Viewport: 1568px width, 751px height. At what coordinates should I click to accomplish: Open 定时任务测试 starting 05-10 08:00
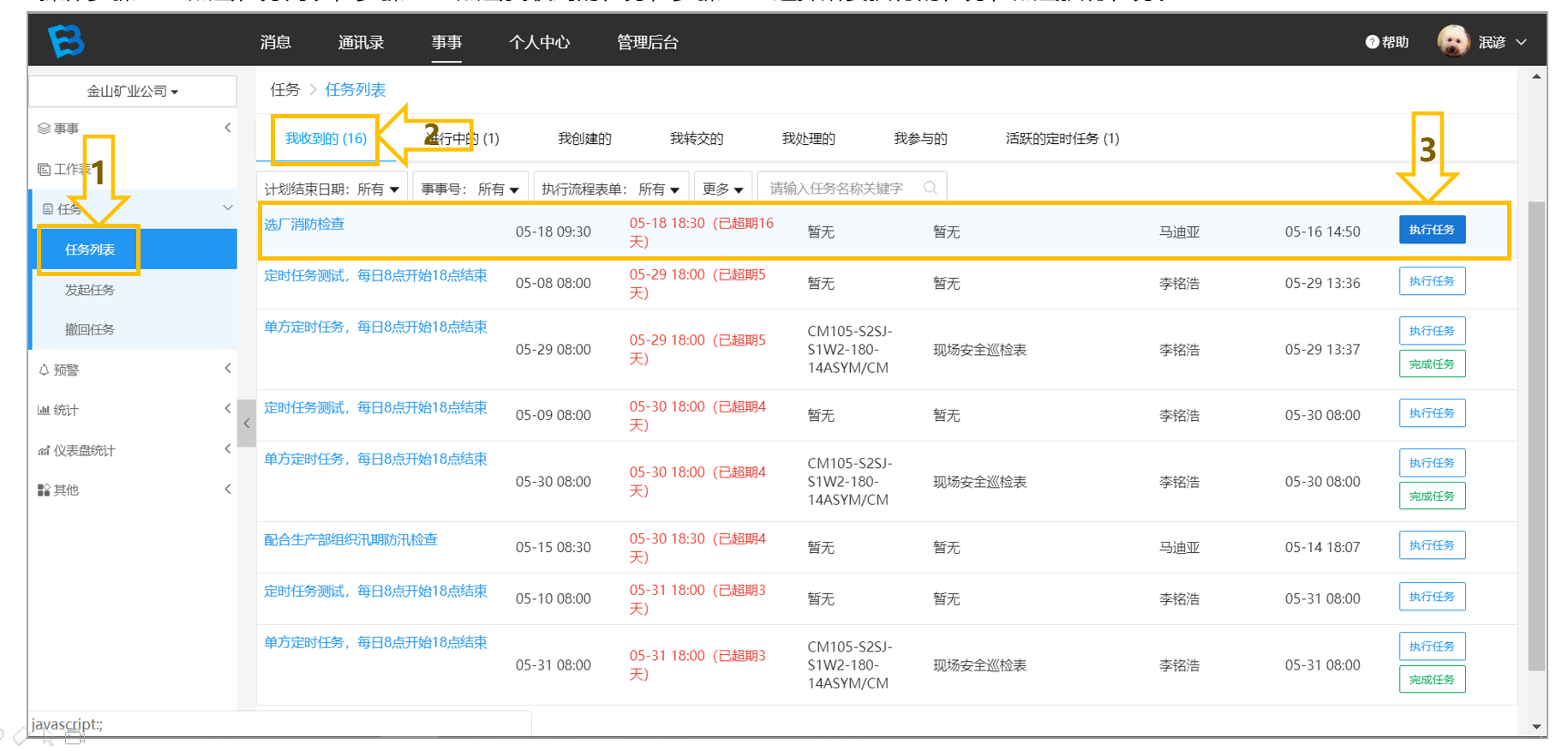tap(375, 591)
